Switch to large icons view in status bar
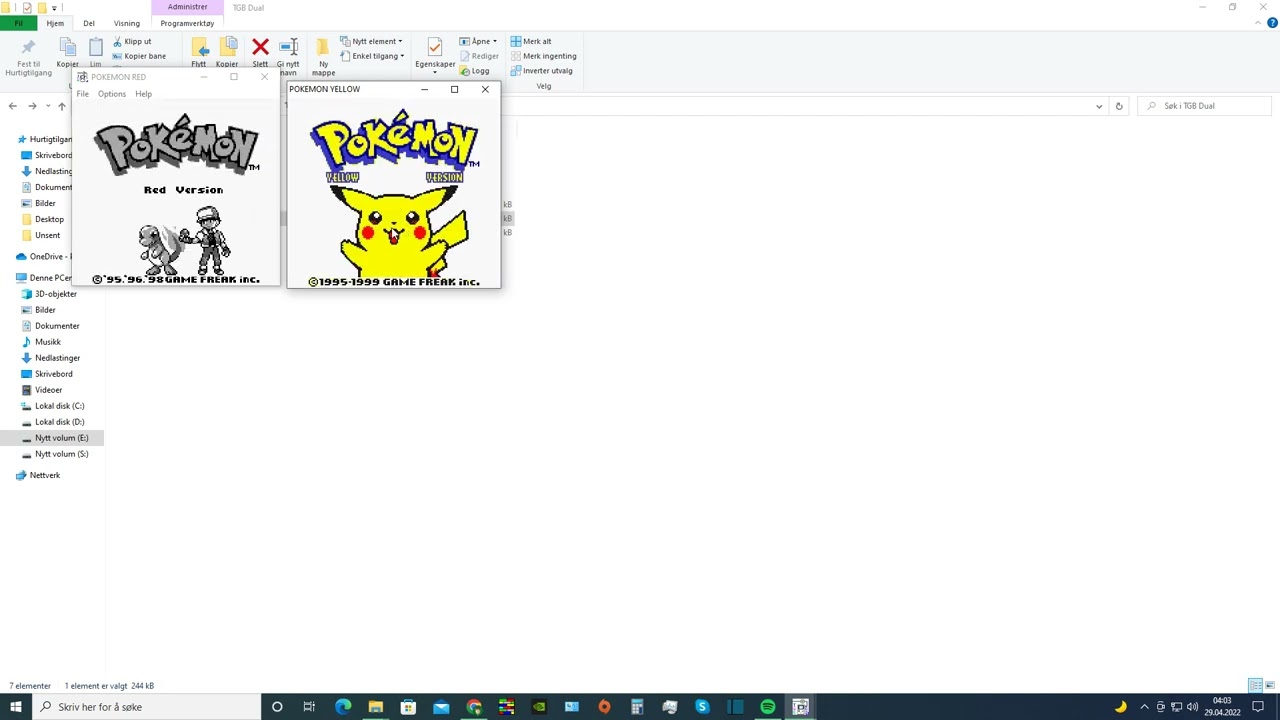 (x=1271, y=686)
